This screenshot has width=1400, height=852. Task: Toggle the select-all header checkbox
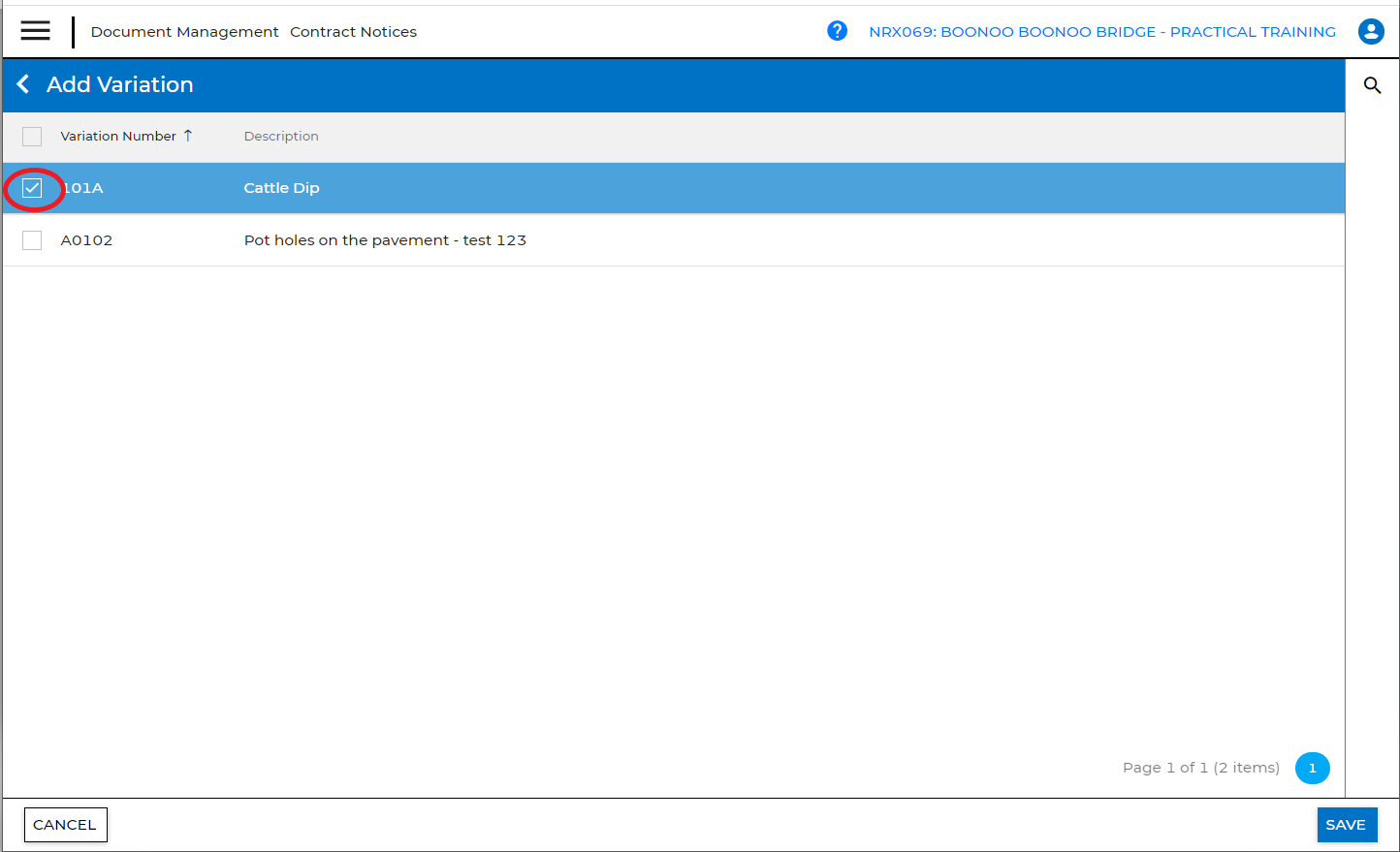click(32, 137)
